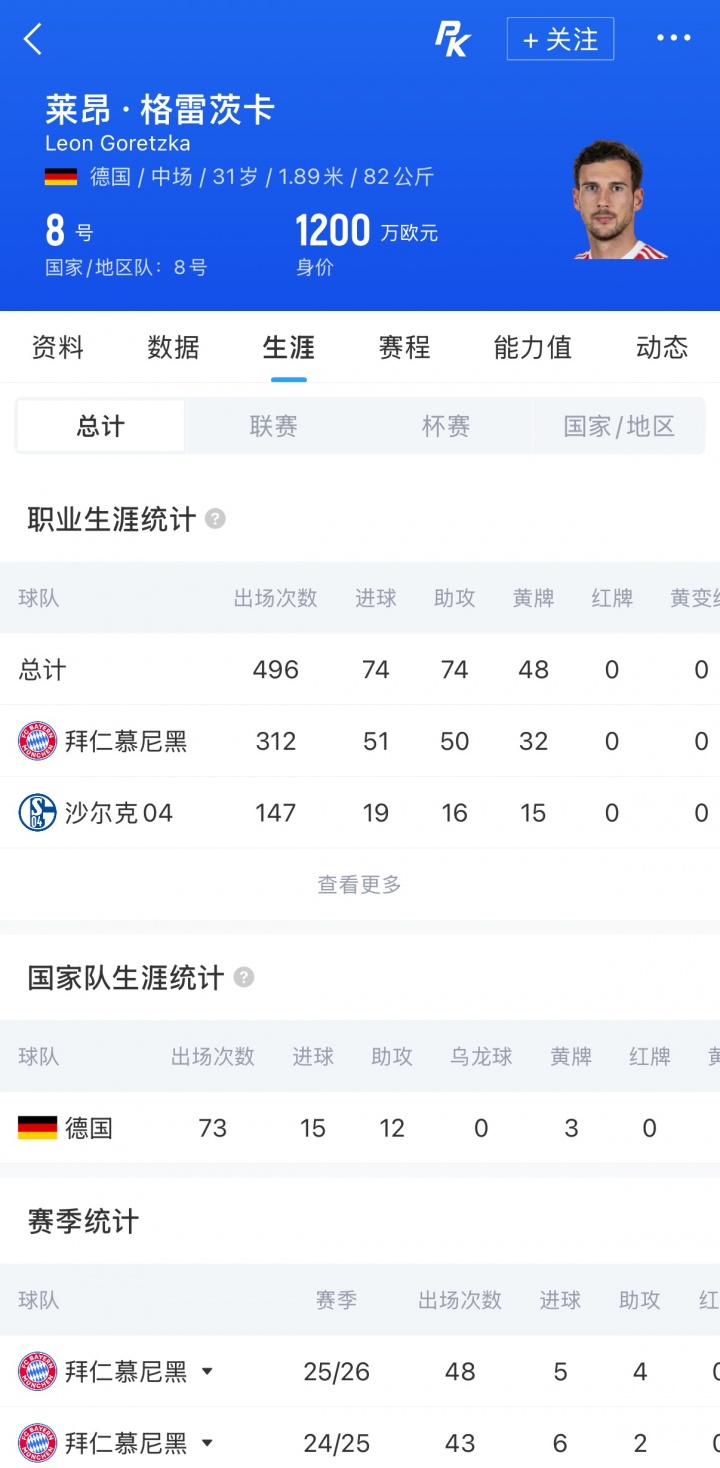Tap the help icon beside 职业生涯统计
Screen dimensions: 720x1468
215,519
